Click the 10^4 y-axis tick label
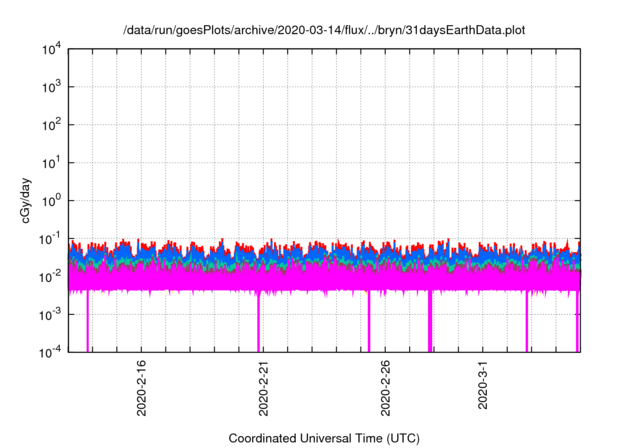This screenshot has height=448, width=640. [49, 50]
